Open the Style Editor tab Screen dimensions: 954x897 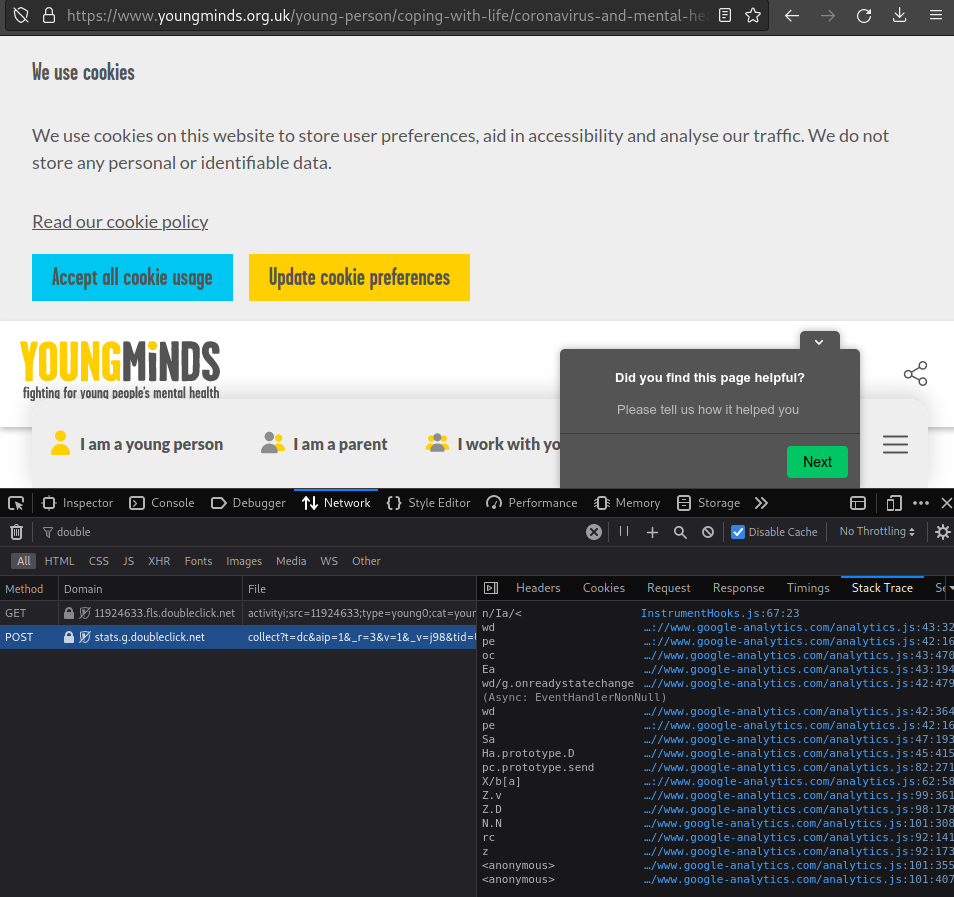[428, 503]
